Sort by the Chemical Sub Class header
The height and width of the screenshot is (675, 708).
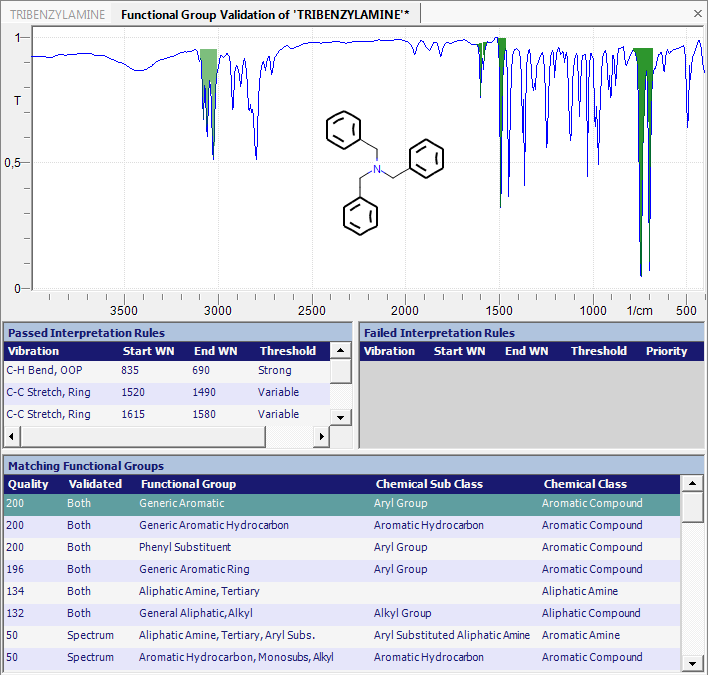pos(429,484)
